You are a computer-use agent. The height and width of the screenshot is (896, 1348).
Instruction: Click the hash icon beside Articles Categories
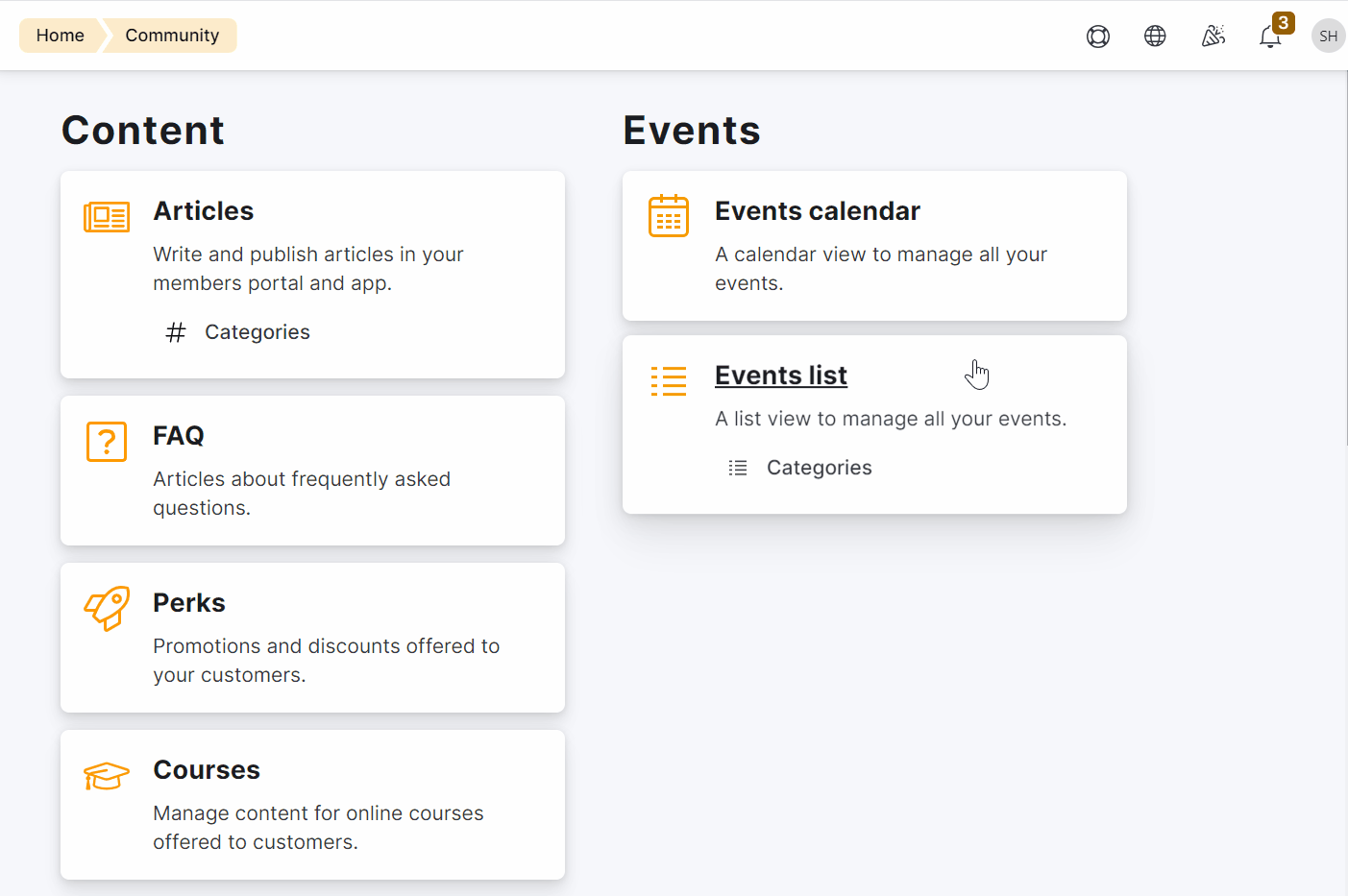[x=176, y=332]
